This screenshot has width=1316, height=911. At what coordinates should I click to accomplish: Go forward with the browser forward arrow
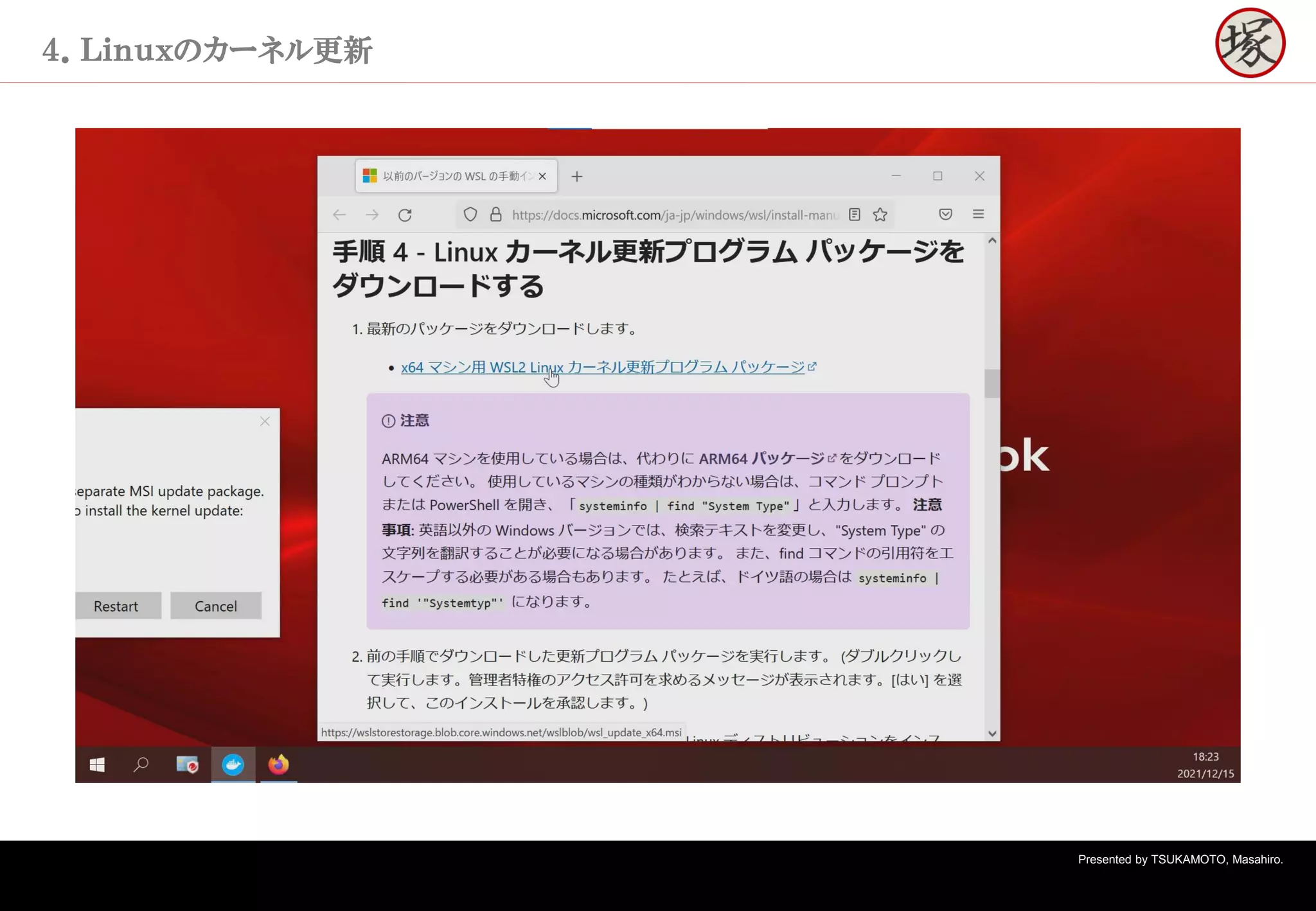point(372,215)
